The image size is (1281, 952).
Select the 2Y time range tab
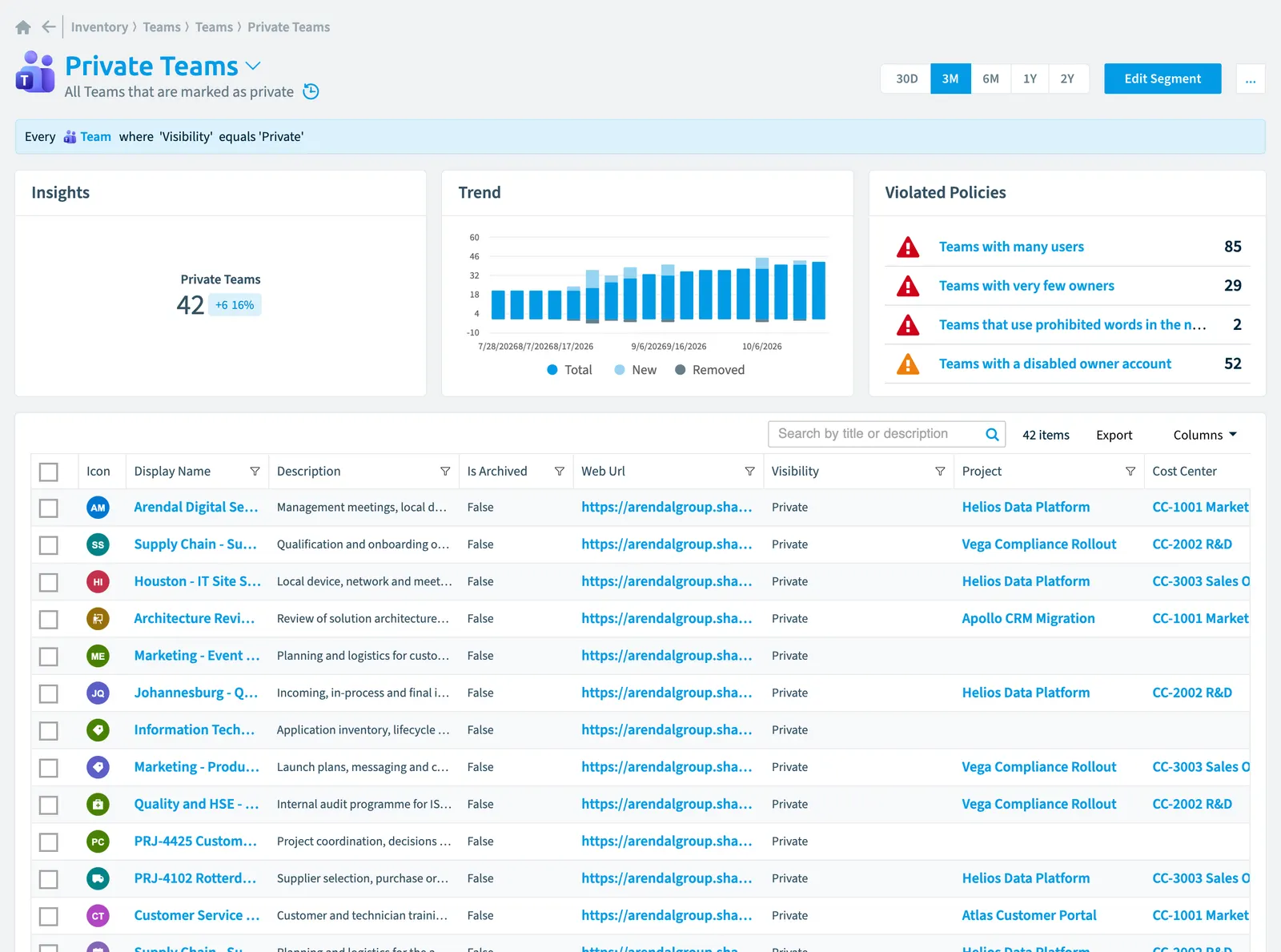pos(1067,78)
